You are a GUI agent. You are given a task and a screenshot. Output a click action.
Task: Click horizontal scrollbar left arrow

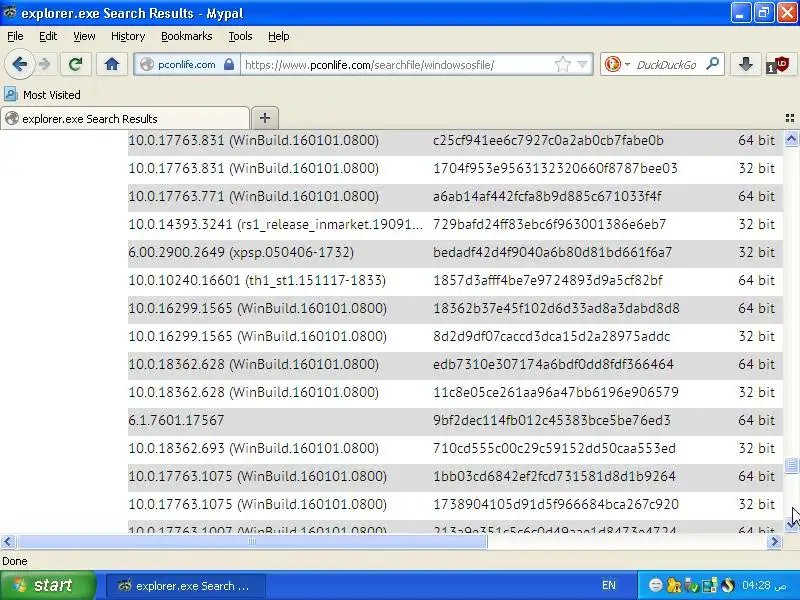pyautogui.click(x=8, y=541)
